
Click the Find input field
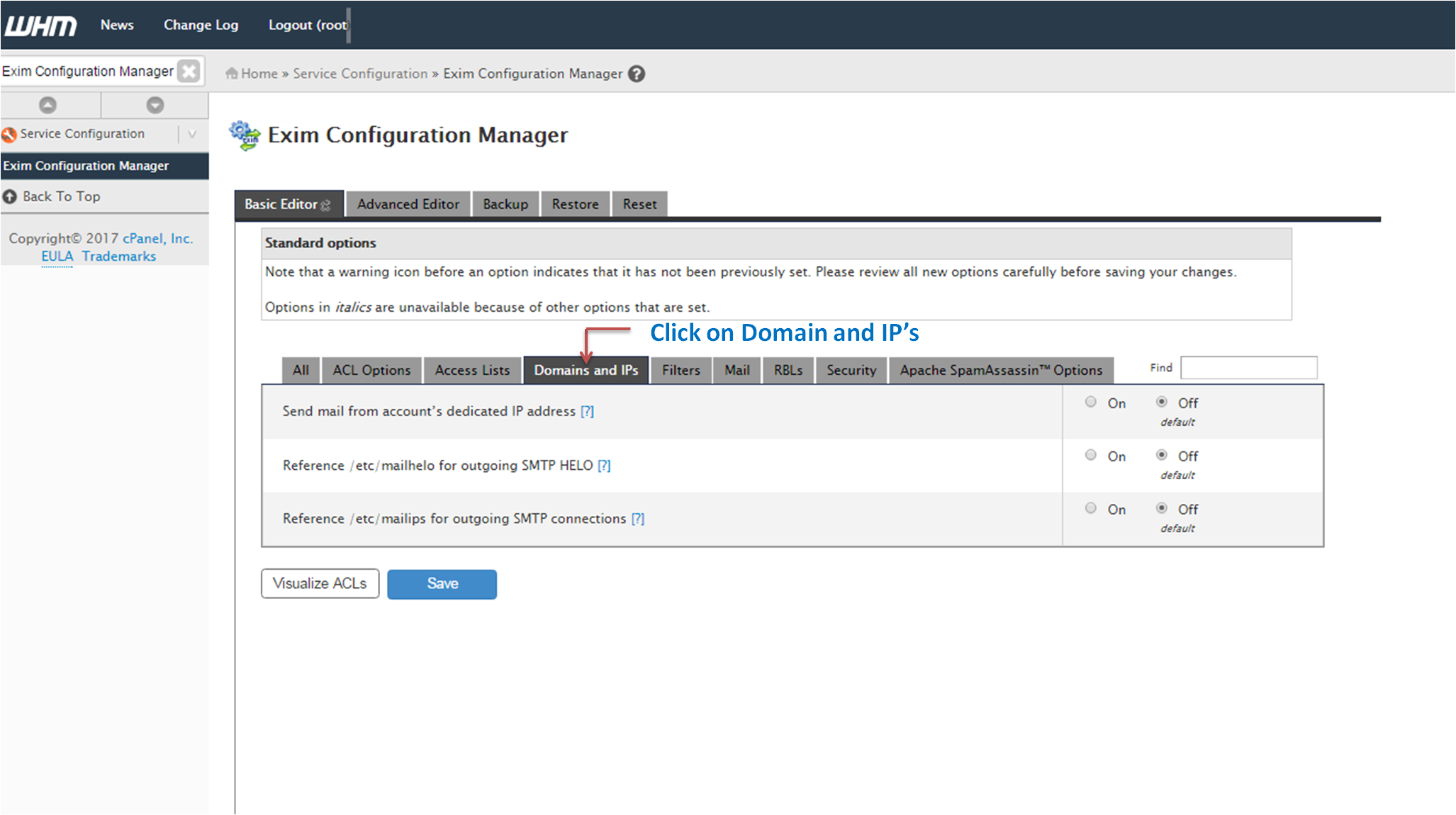point(1249,368)
